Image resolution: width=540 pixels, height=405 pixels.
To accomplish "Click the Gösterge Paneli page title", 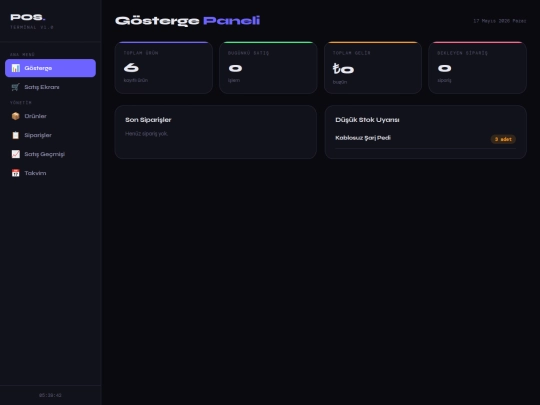I will click(187, 21).
